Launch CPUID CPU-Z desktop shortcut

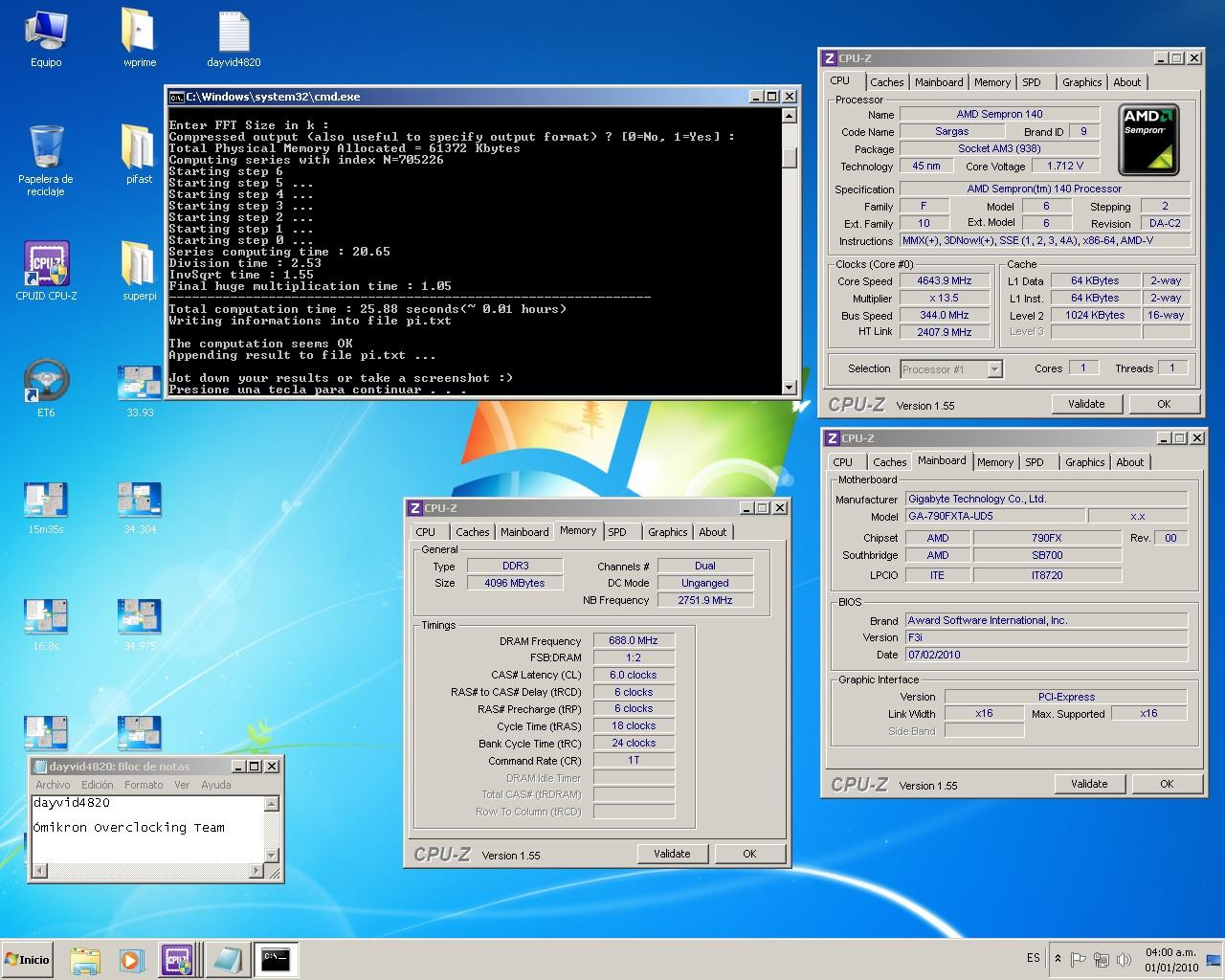click(x=46, y=271)
